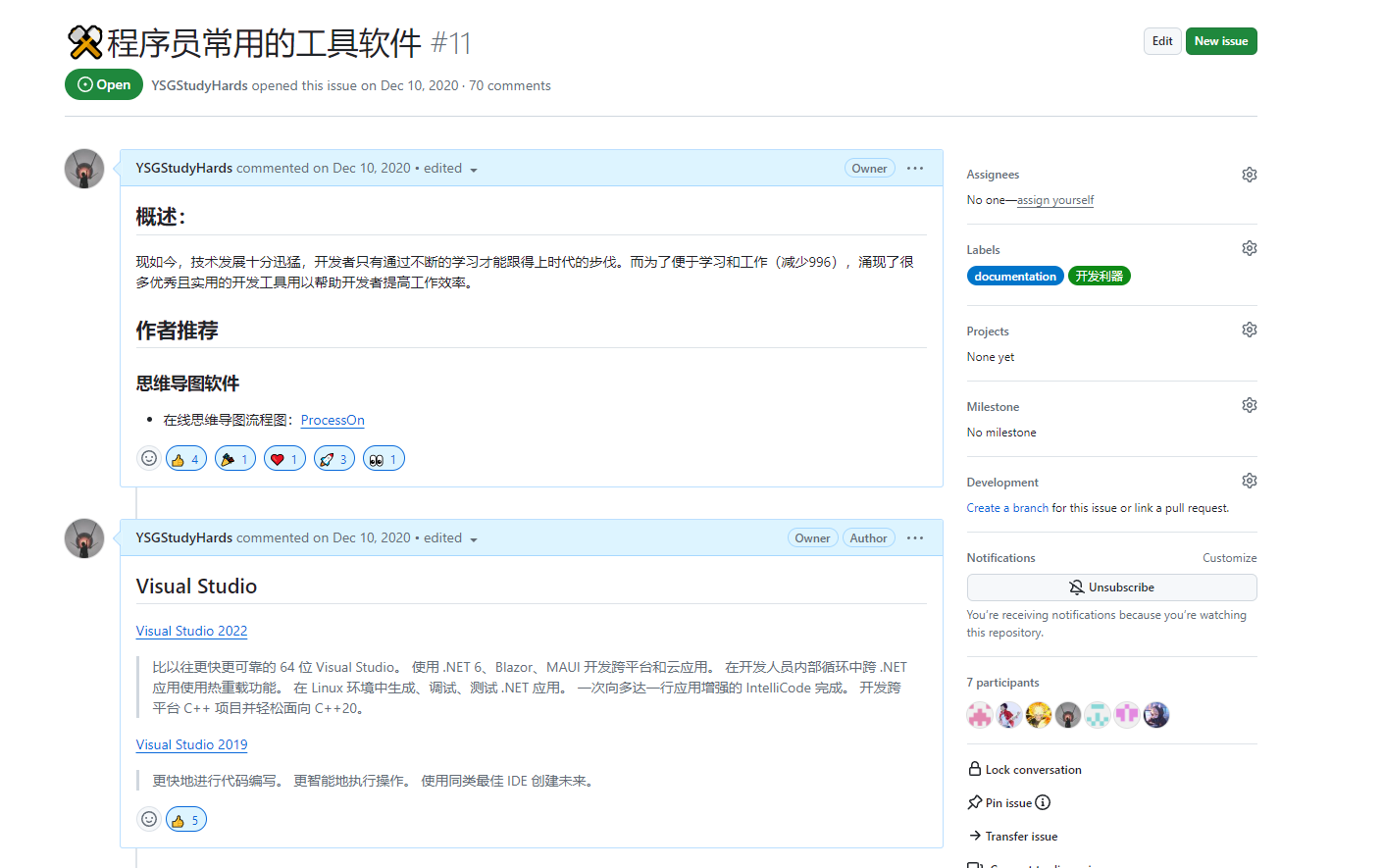Screen dimensions: 1383x868
Task: Open the ProcessOn link
Action: pos(332,420)
